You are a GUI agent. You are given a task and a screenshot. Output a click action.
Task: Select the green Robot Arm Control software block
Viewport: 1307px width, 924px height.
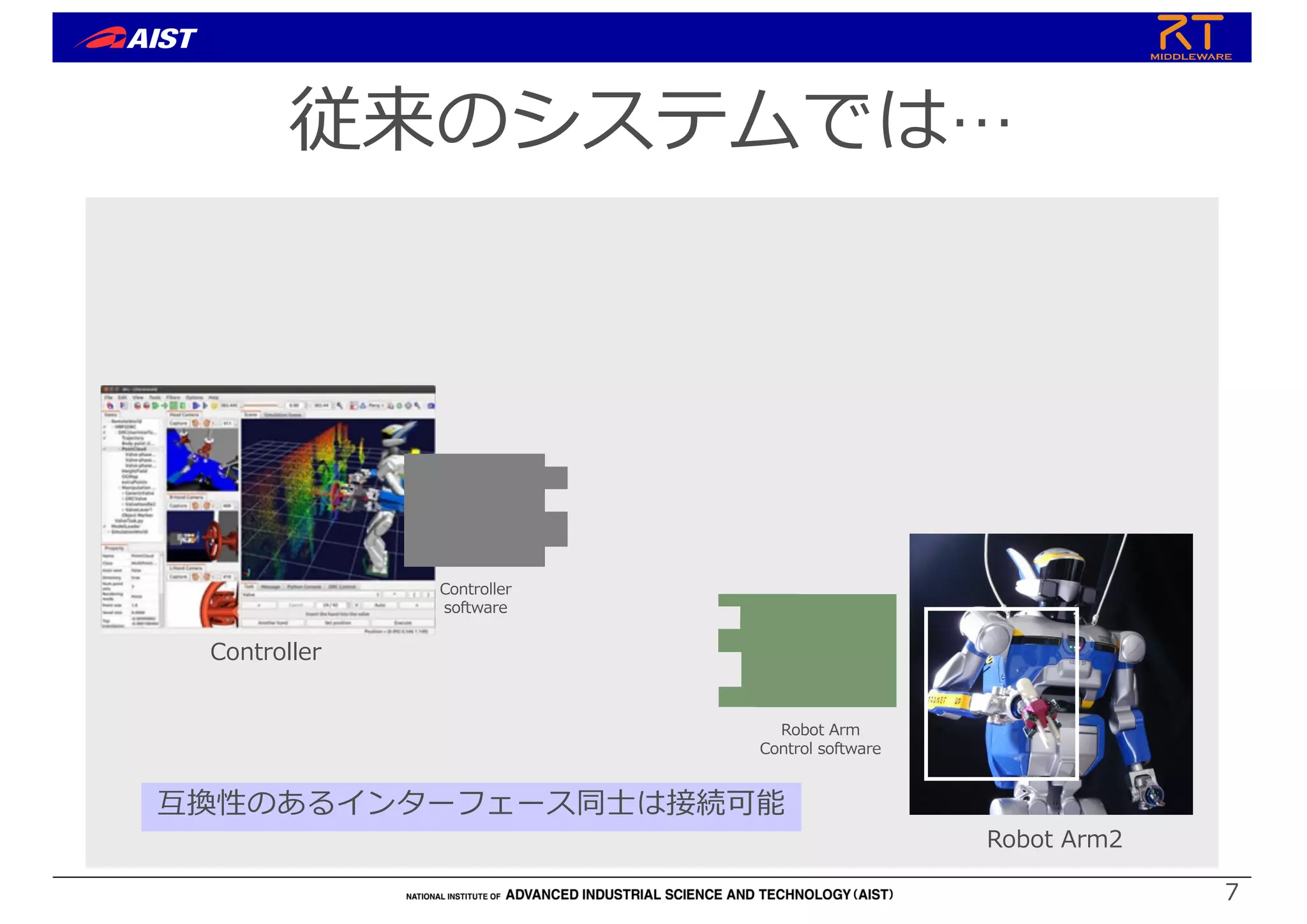[807, 650]
